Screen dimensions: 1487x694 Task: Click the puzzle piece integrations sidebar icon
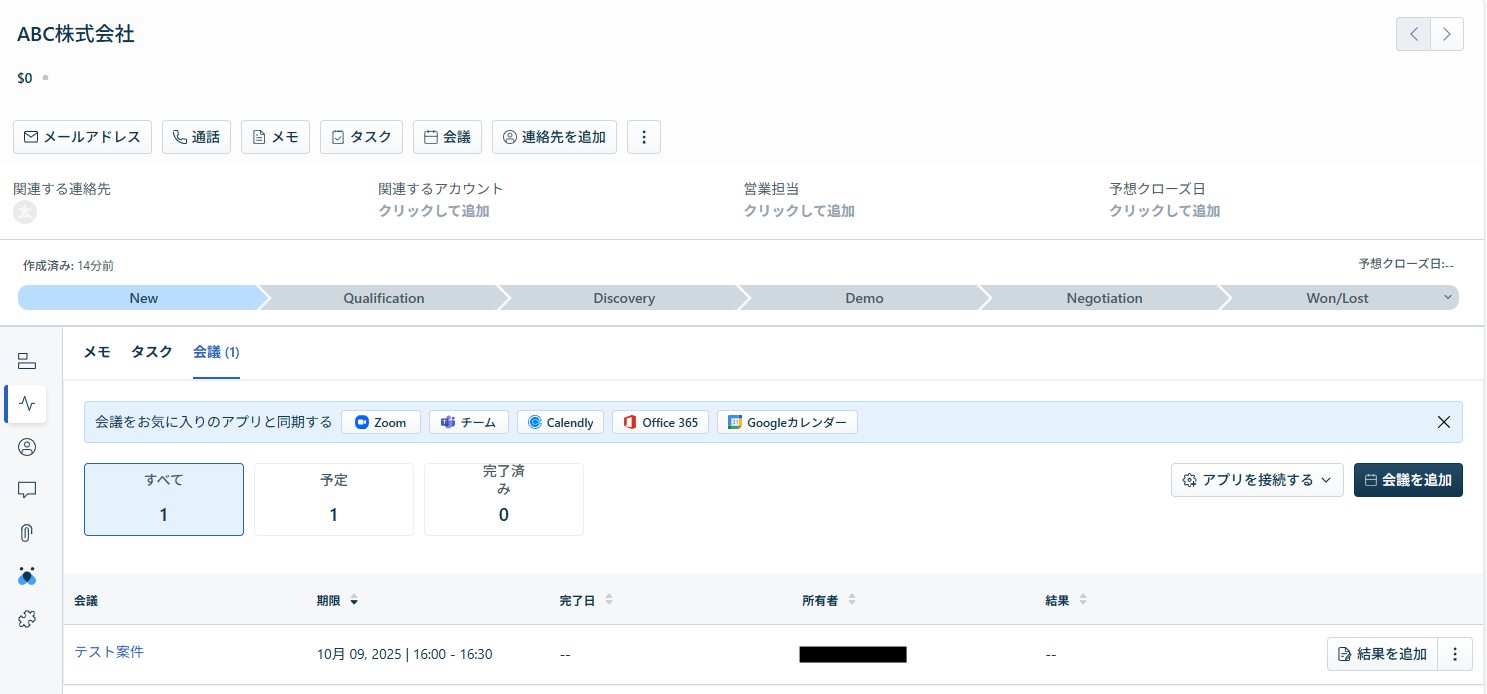tap(27, 620)
